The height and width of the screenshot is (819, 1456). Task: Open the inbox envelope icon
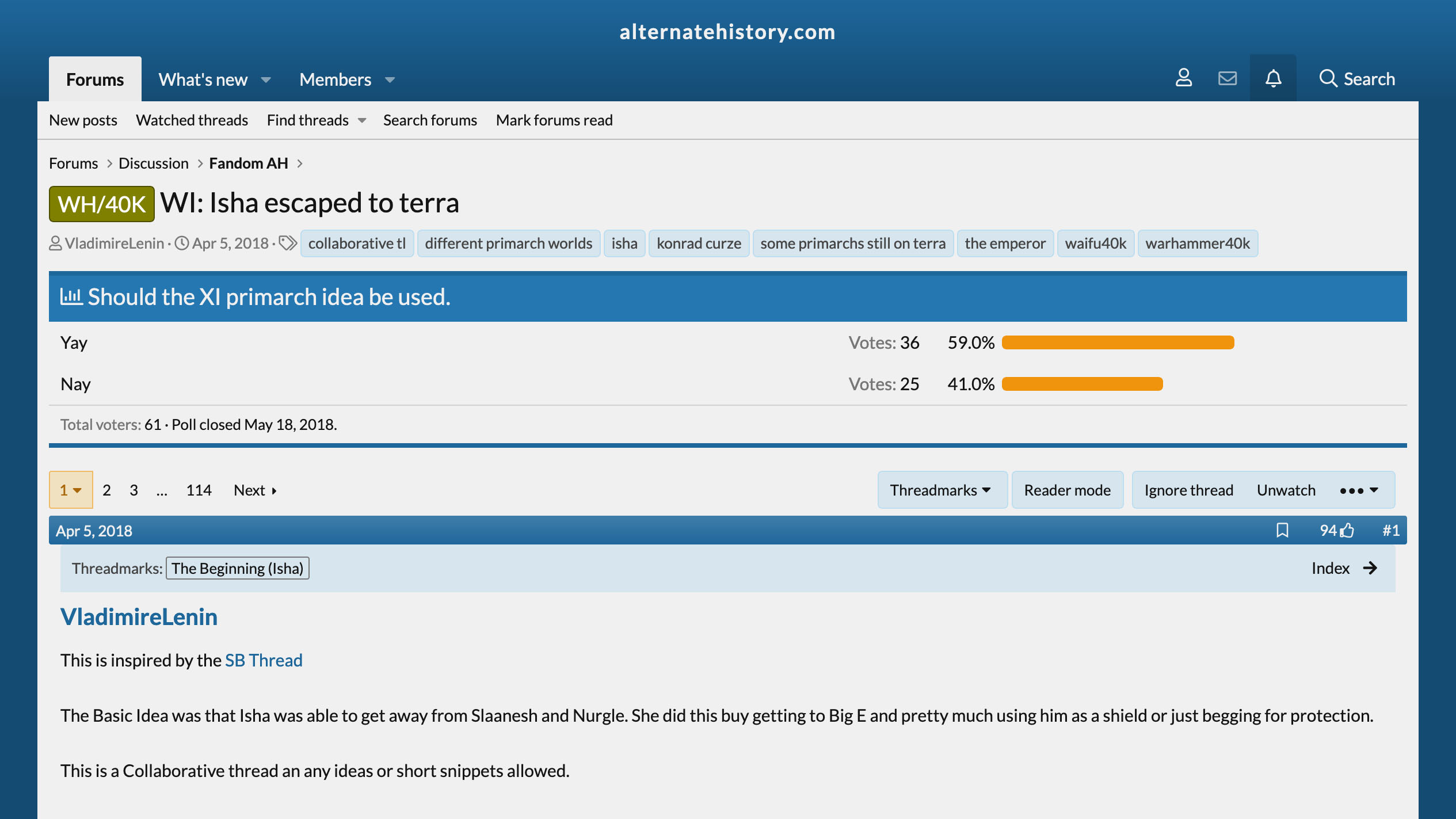(1227, 78)
